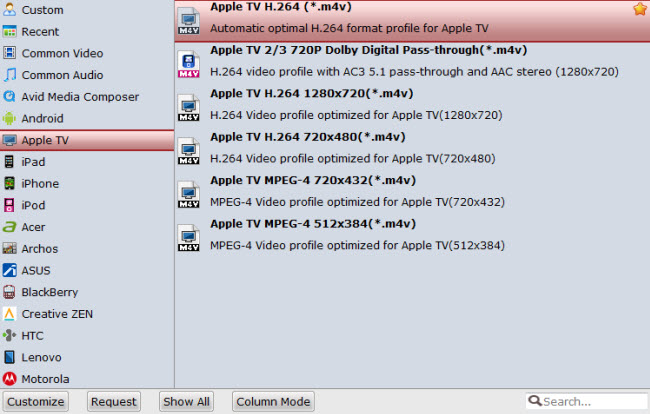
Task: Select Apple TV H.264 720x480 profile
Action: pos(412,148)
